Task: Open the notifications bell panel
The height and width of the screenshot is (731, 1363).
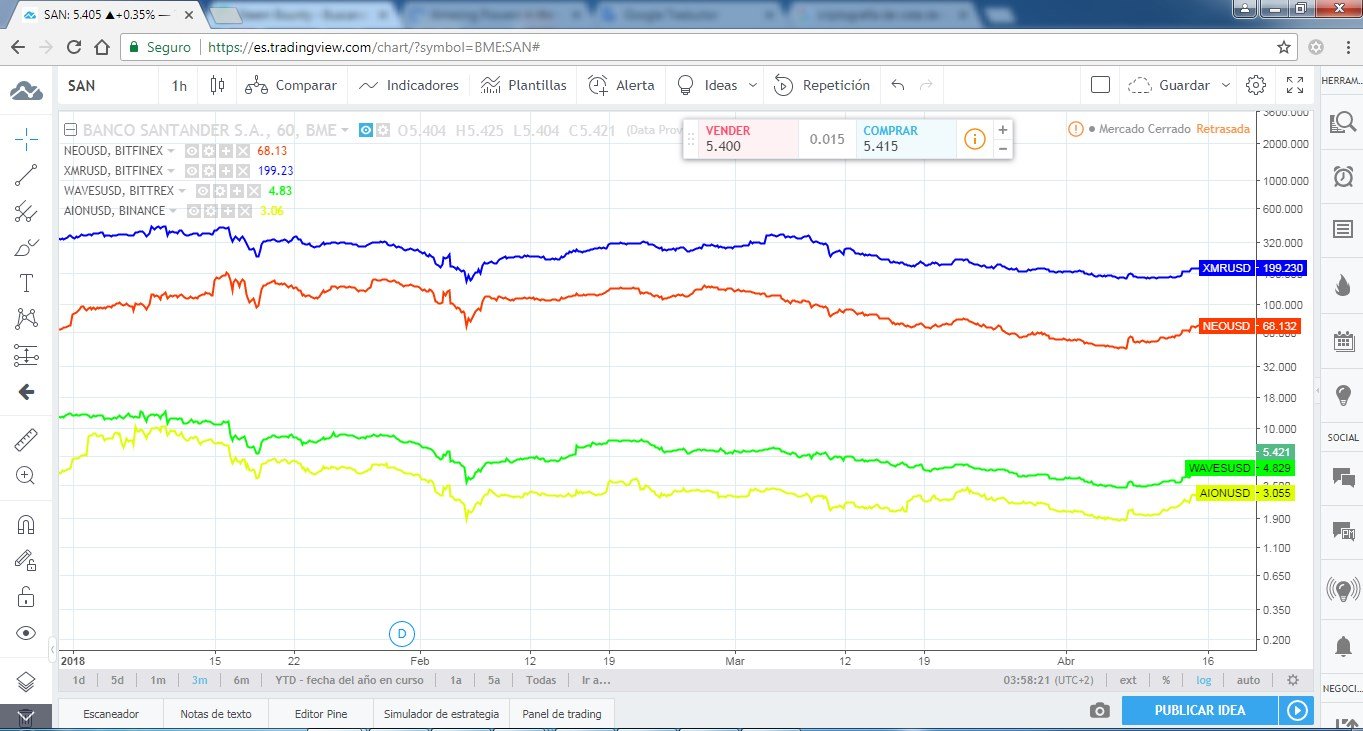Action: 1342,647
